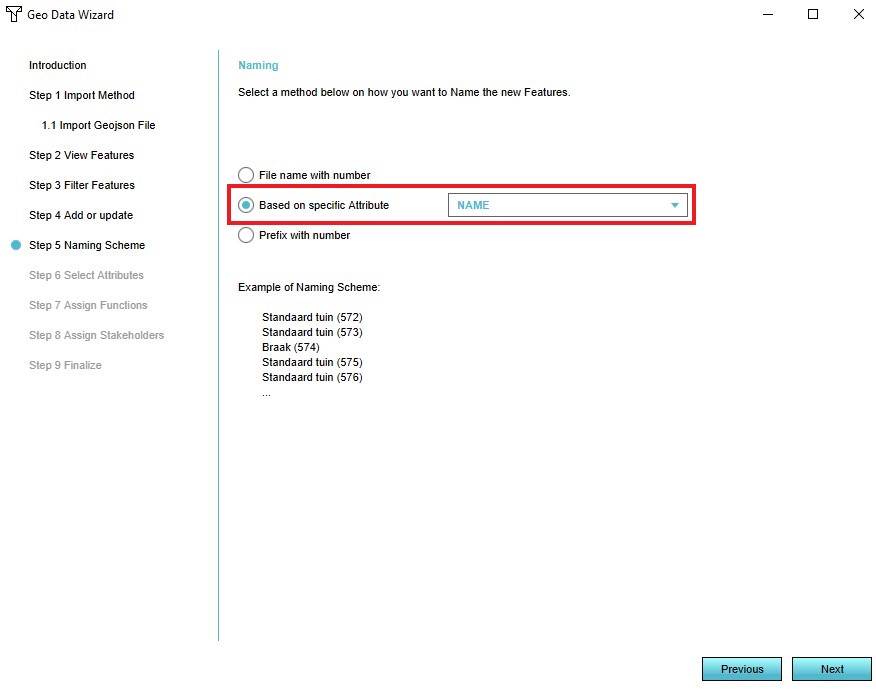Image resolution: width=876 pixels, height=690 pixels.
Task: Select 'Prefix with number' radio option
Action: pos(246,235)
